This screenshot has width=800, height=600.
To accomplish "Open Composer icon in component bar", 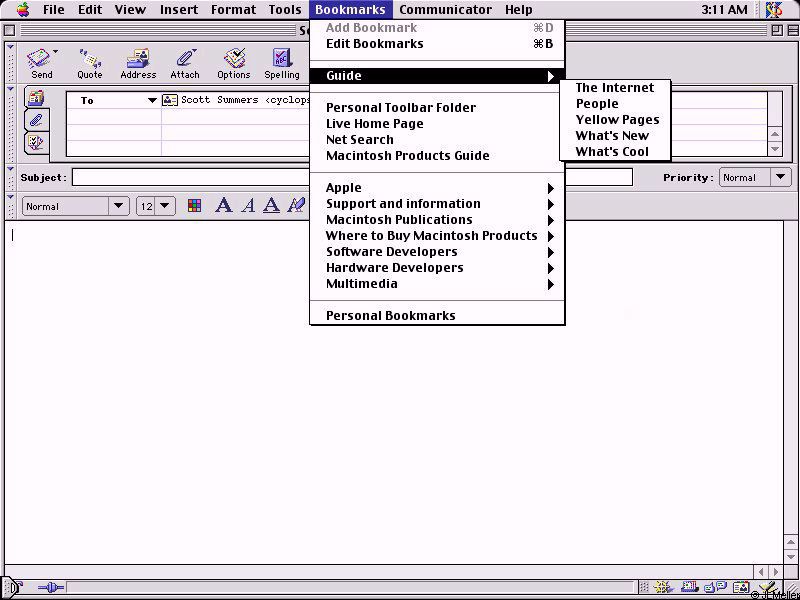I will click(x=767, y=588).
